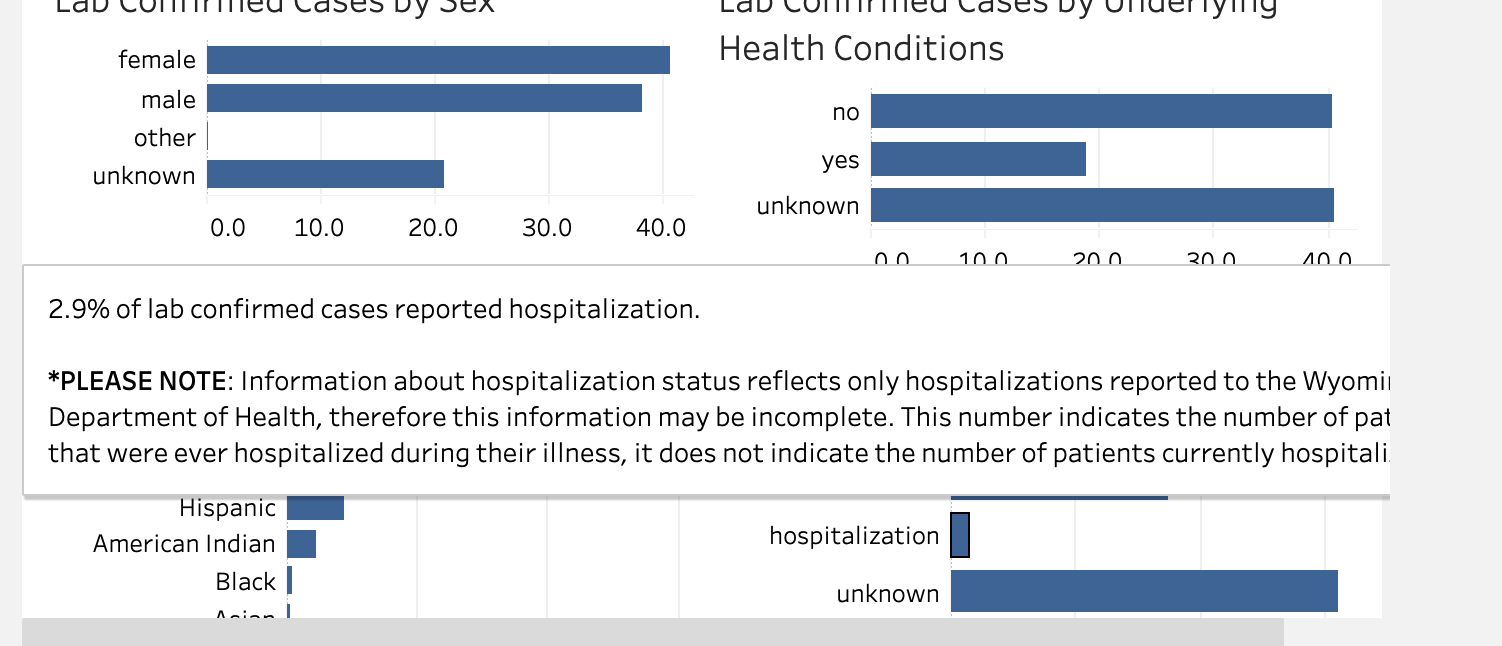Click unknown bar in health conditions chart
1502x646 pixels.
pos(1102,205)
